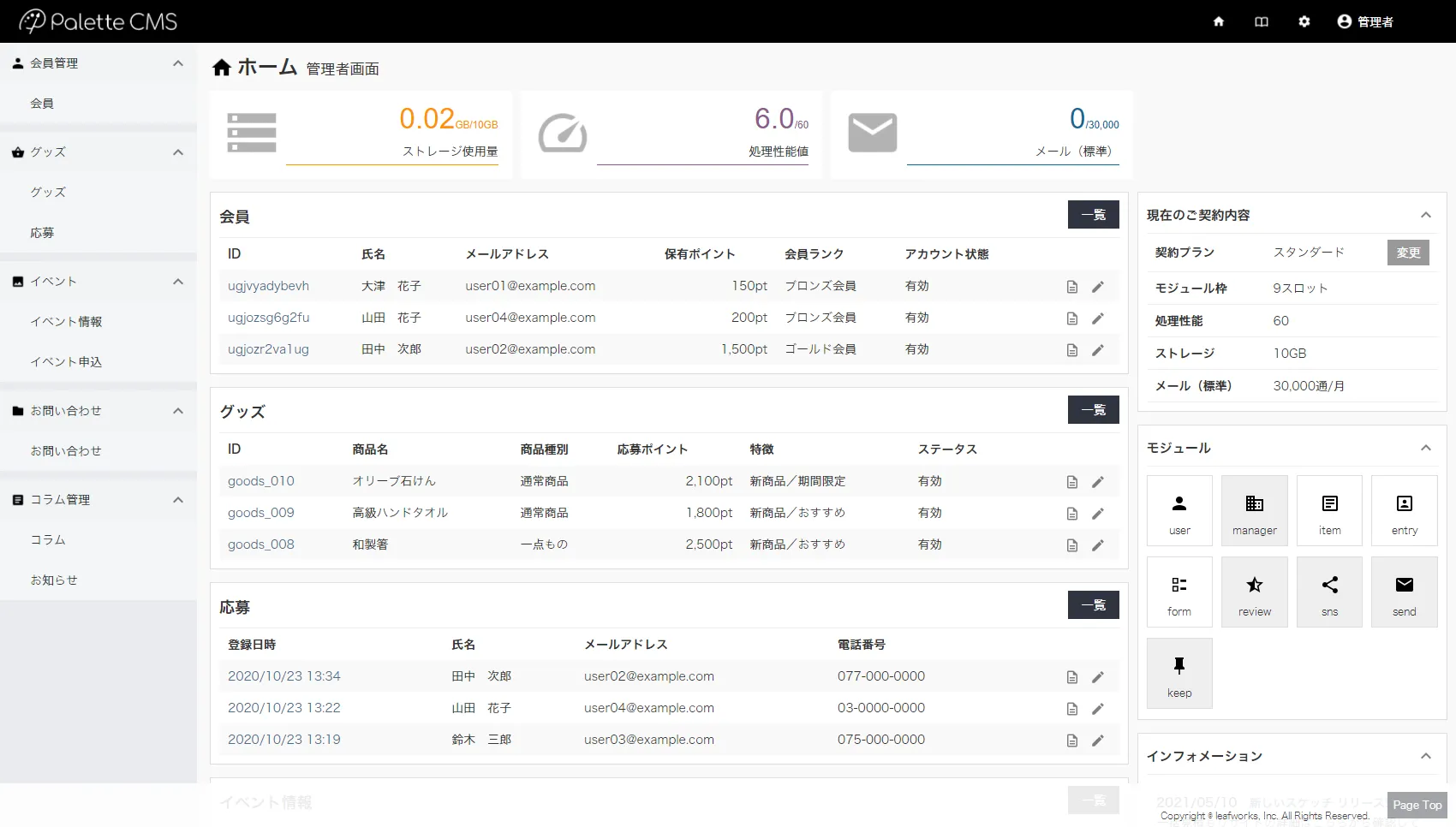The height and width of the screenshot is (827, 1456).
Task: Click the 変更 button next to 契約プラン
Action: pyautogui.click(x=1407, y=252)
